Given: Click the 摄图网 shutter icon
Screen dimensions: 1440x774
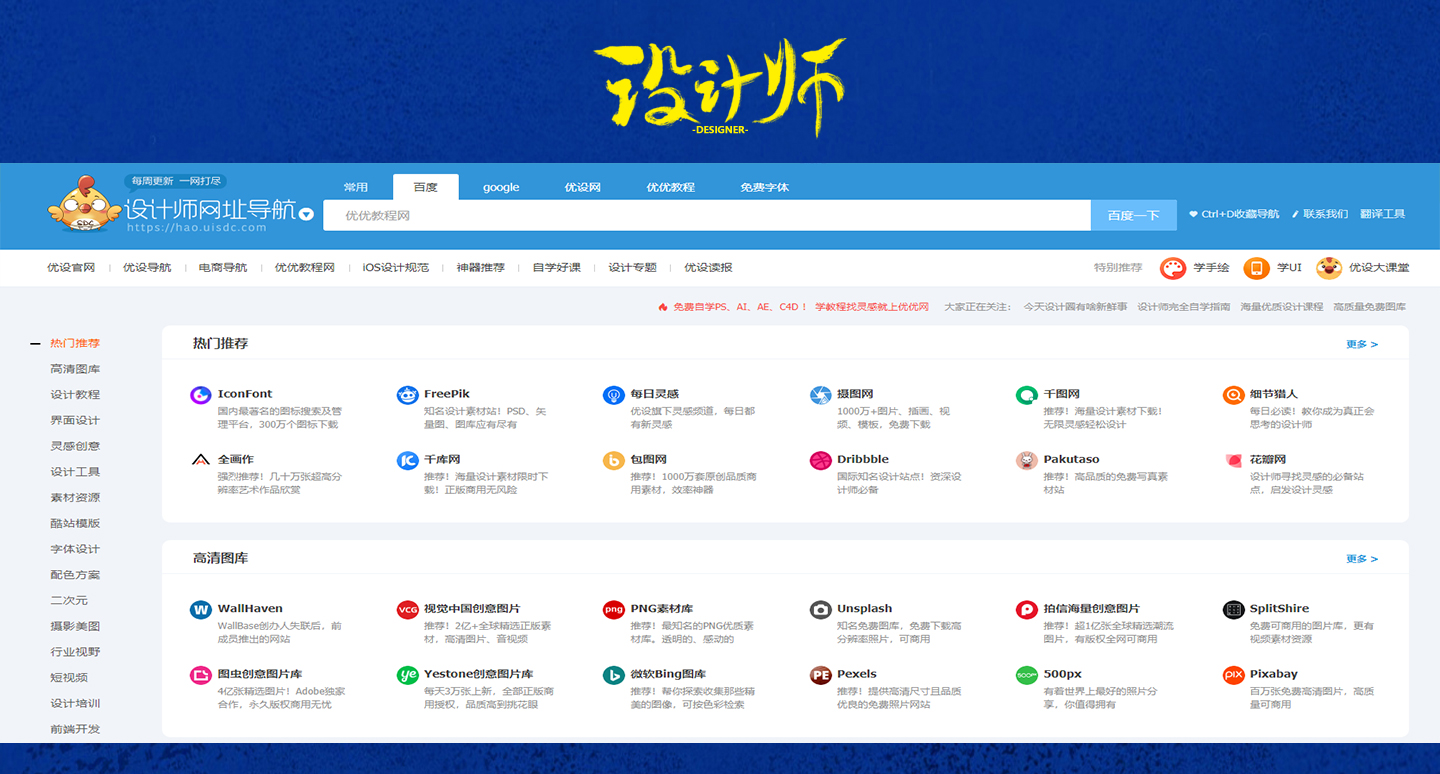Looking at the screenshot, I should click(820, 395).
